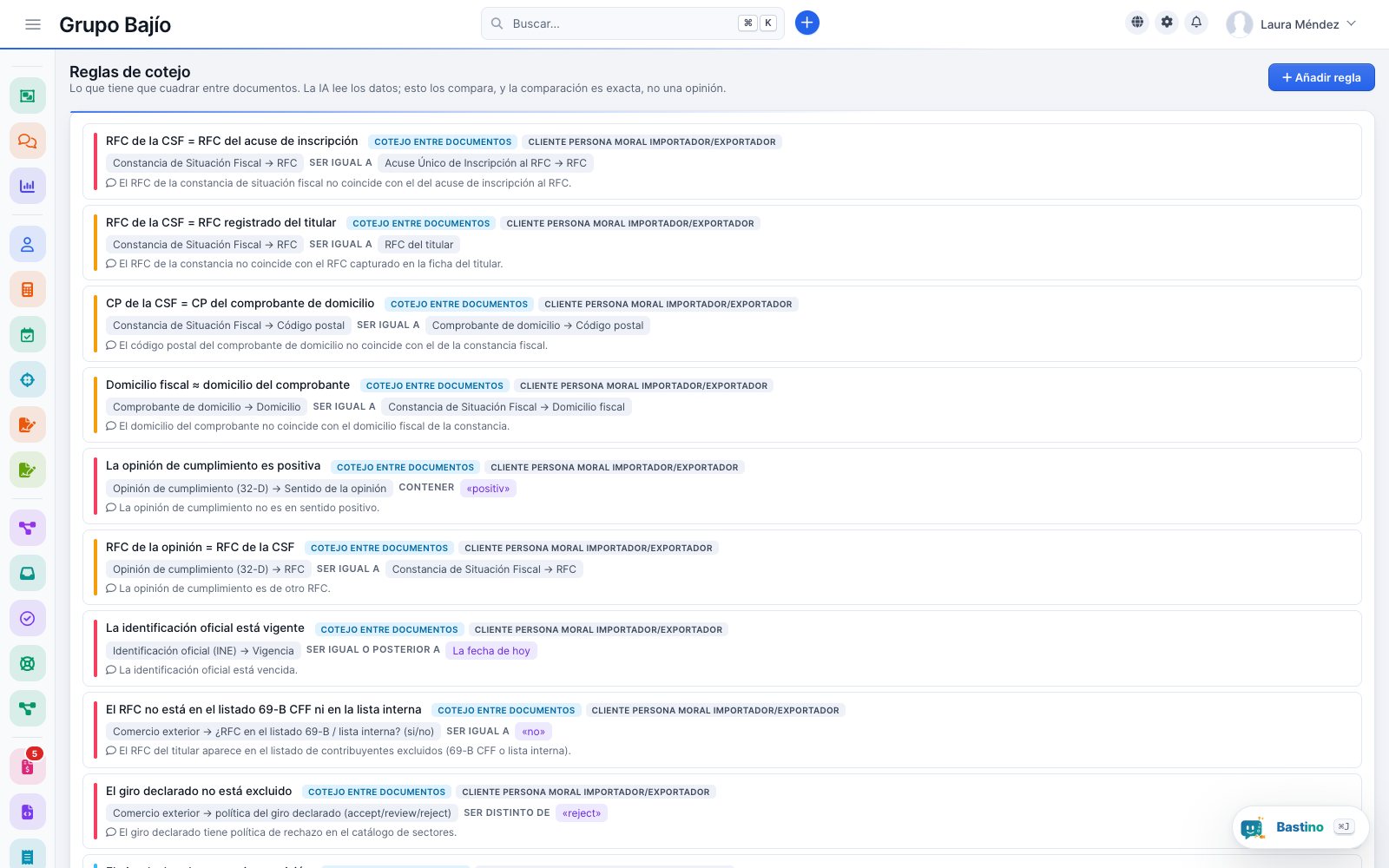Click the «reject» value chip
1389x868 pixels.
[582, 812]
